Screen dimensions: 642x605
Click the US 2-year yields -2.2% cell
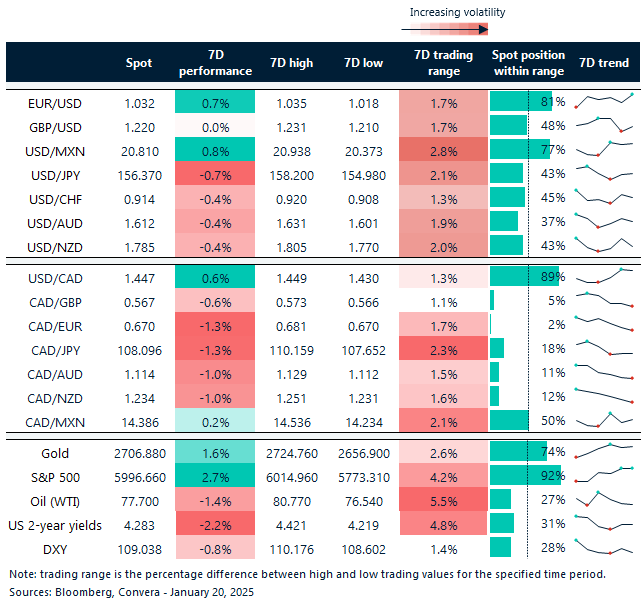pyautogui.click(x=214, y=523)
